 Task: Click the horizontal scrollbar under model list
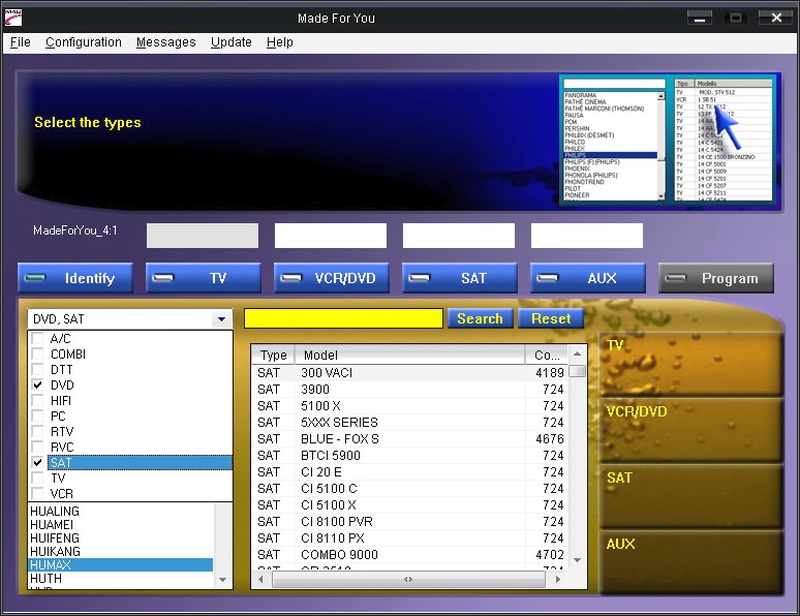(408, 579)
